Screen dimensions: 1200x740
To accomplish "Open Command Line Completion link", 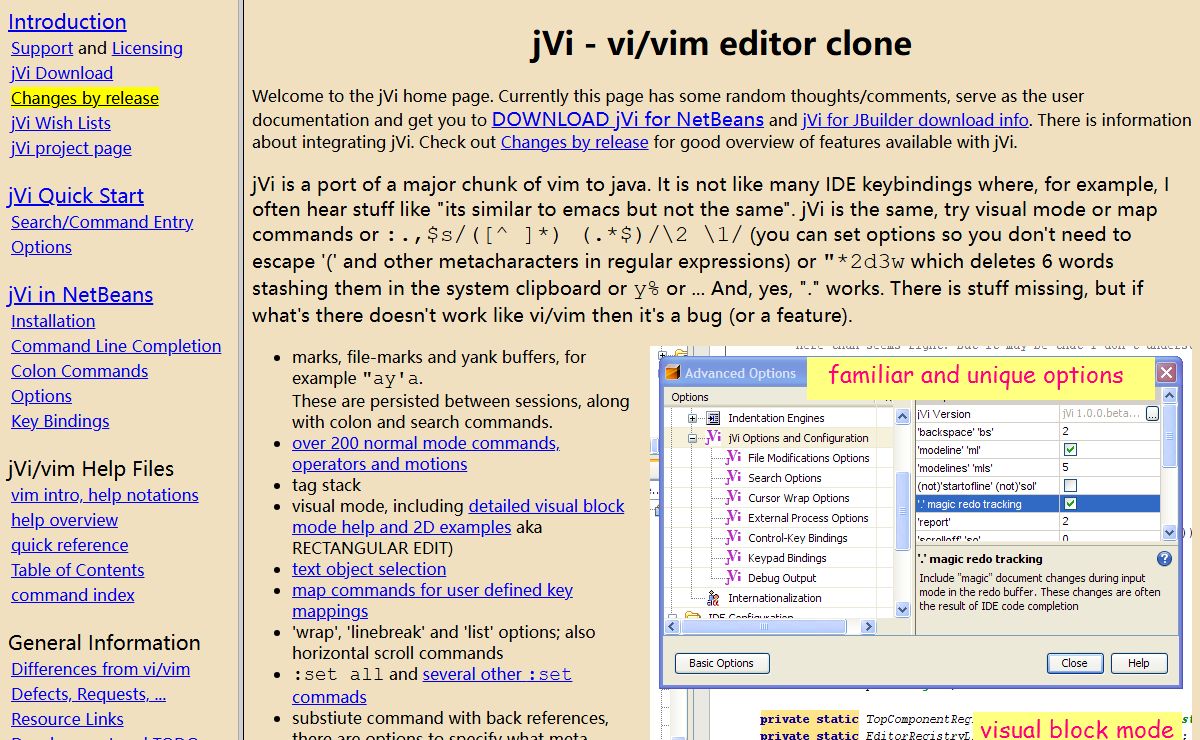I will (x=116, y=346).
